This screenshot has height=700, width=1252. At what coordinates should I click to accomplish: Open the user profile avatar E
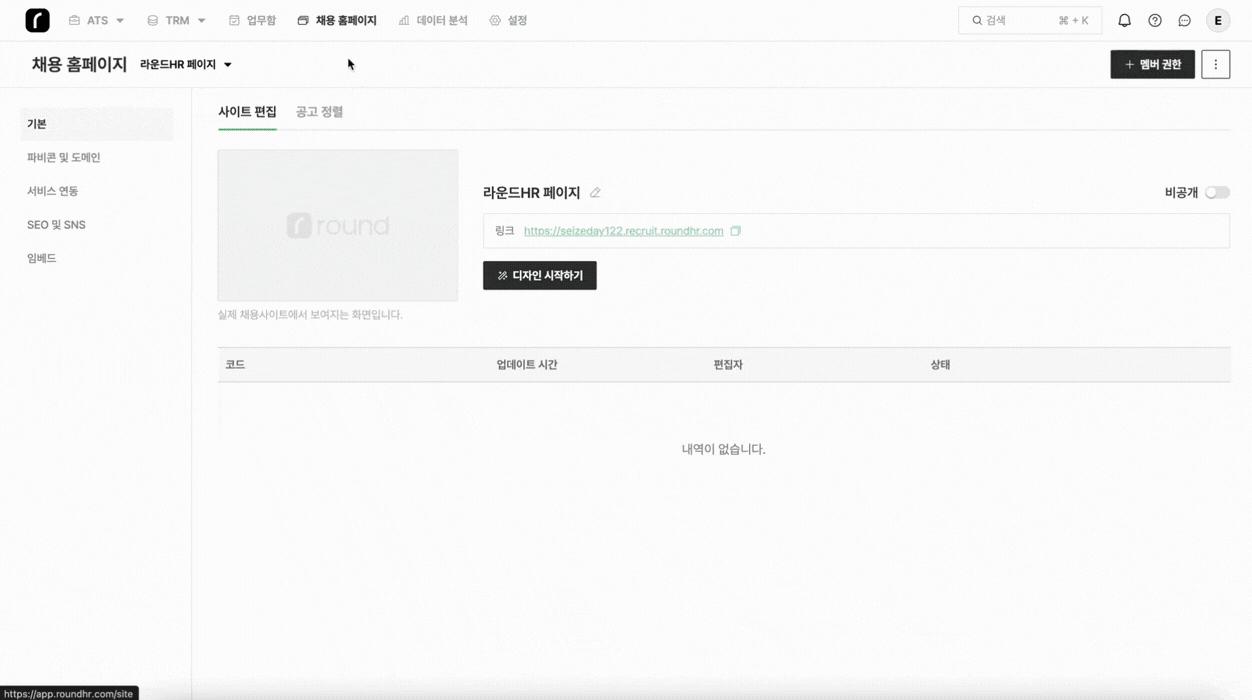[1217, 20]
